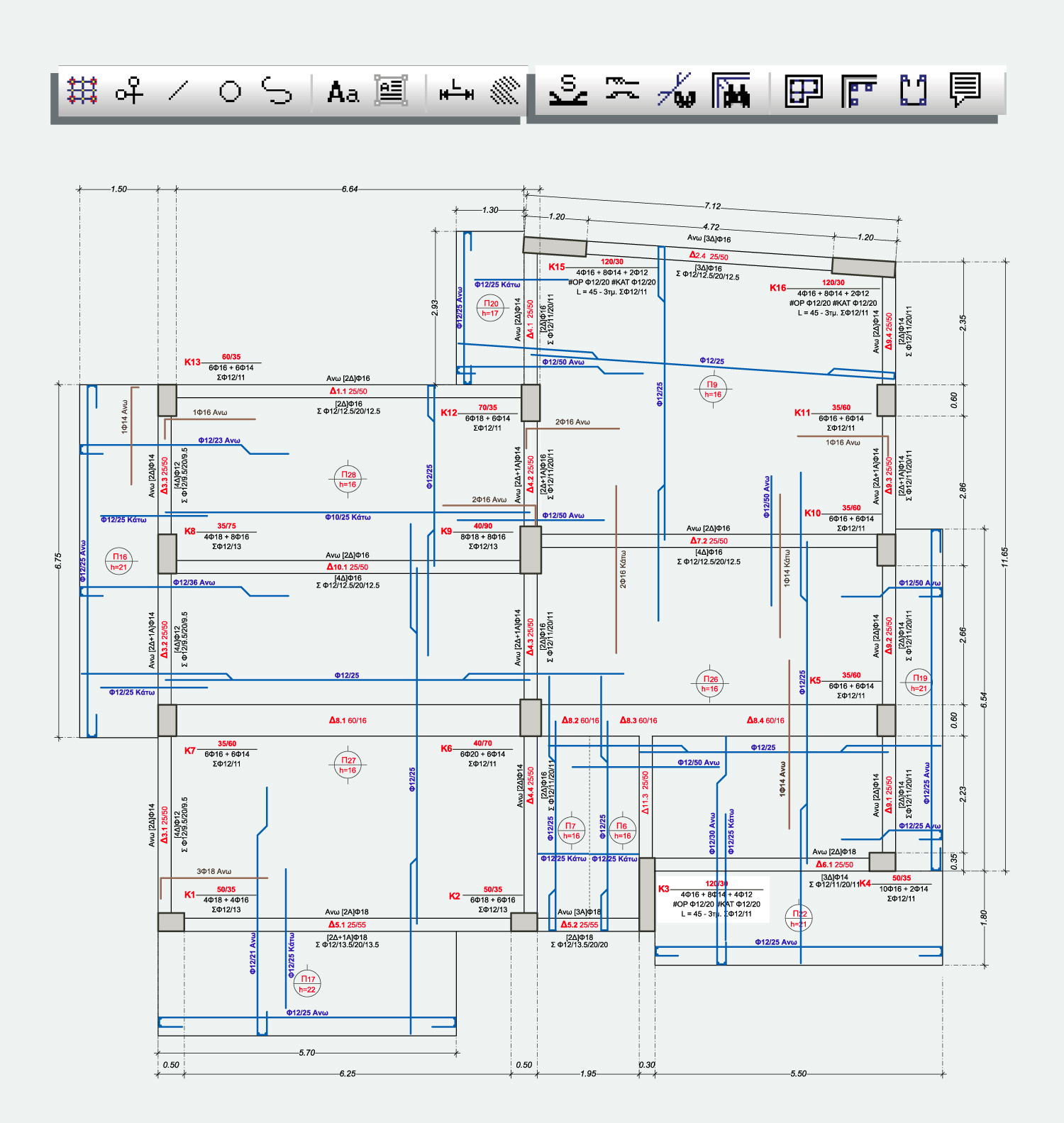Choose the straight line drawing tool
1064x1123 pixels.
pyautogui.click(x=179, y=91)
